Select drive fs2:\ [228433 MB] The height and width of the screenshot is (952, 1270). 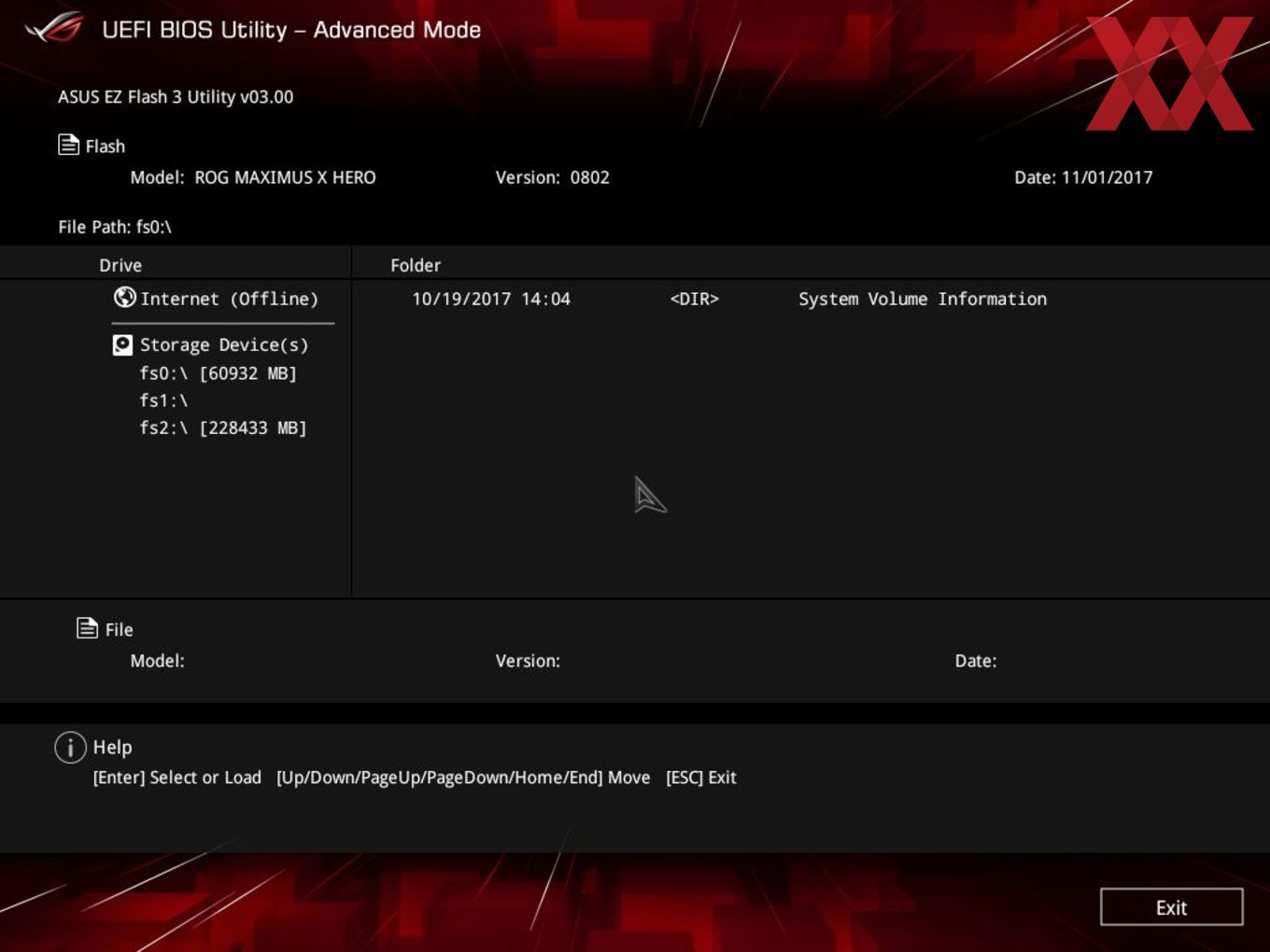tap(222, 427)
